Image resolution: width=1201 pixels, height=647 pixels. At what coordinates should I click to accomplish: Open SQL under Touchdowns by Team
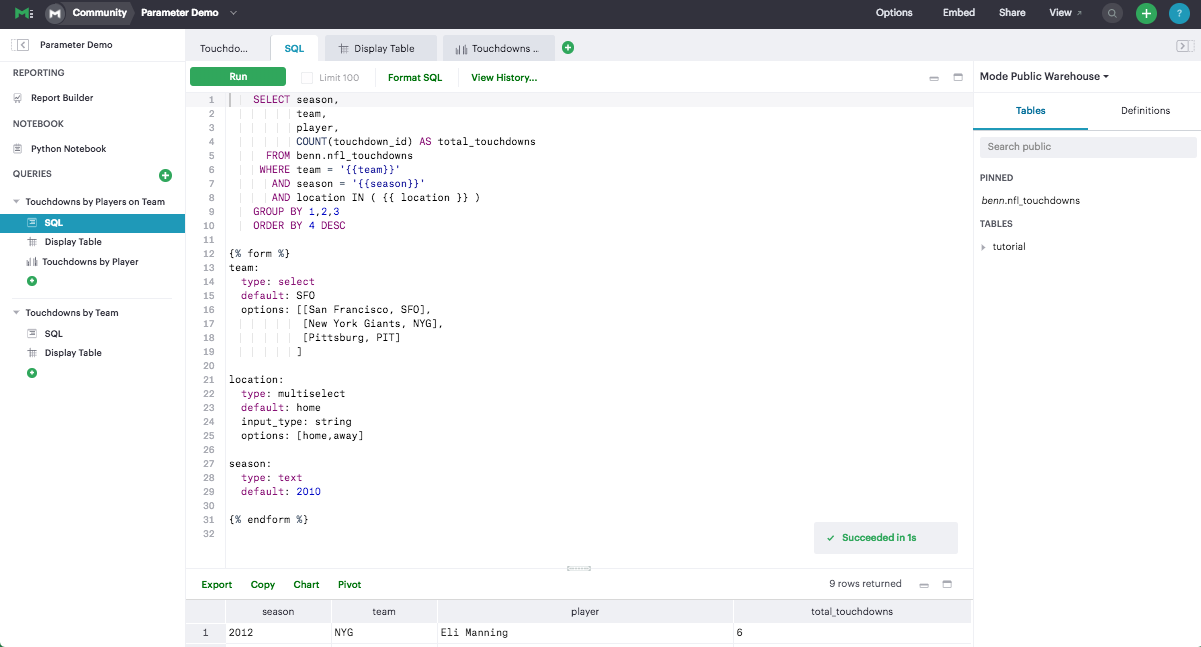tap(53, 334)
